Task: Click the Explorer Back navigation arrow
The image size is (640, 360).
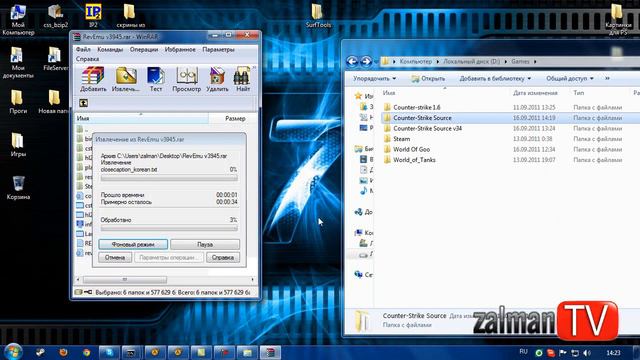Action: 352,61
